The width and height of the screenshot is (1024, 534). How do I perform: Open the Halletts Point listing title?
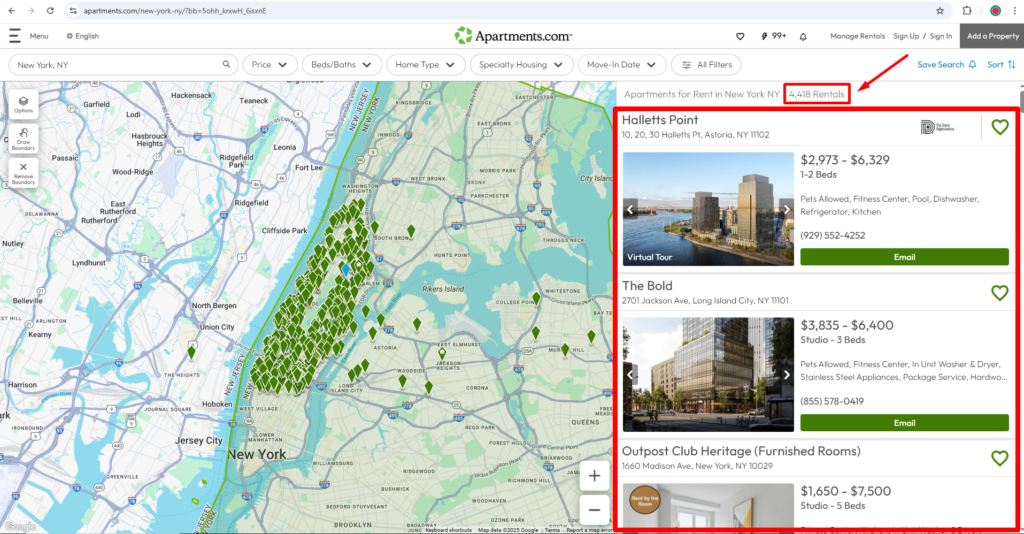(x=660, y=120)
